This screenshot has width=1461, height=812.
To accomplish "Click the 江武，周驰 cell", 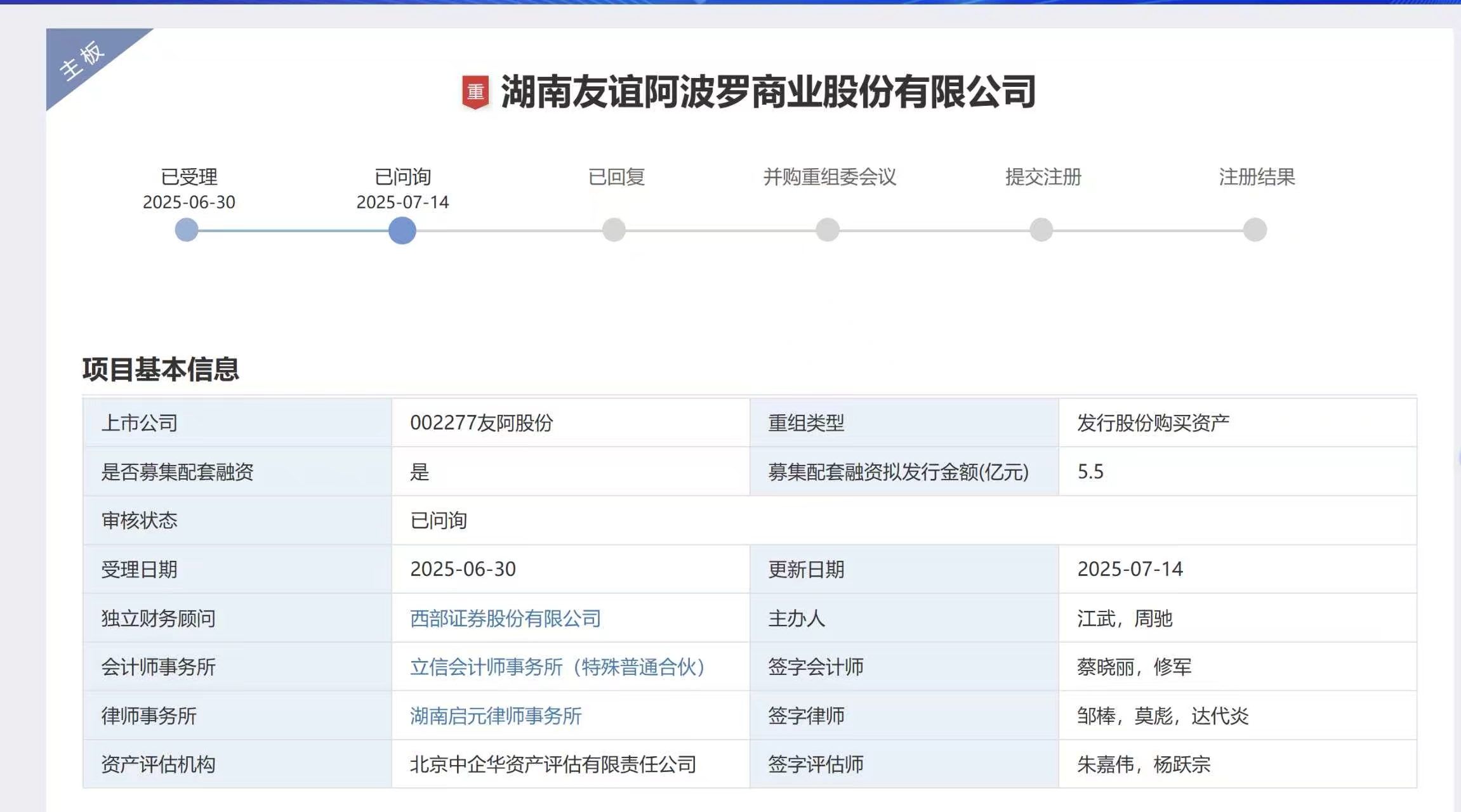I will 1238,618.
